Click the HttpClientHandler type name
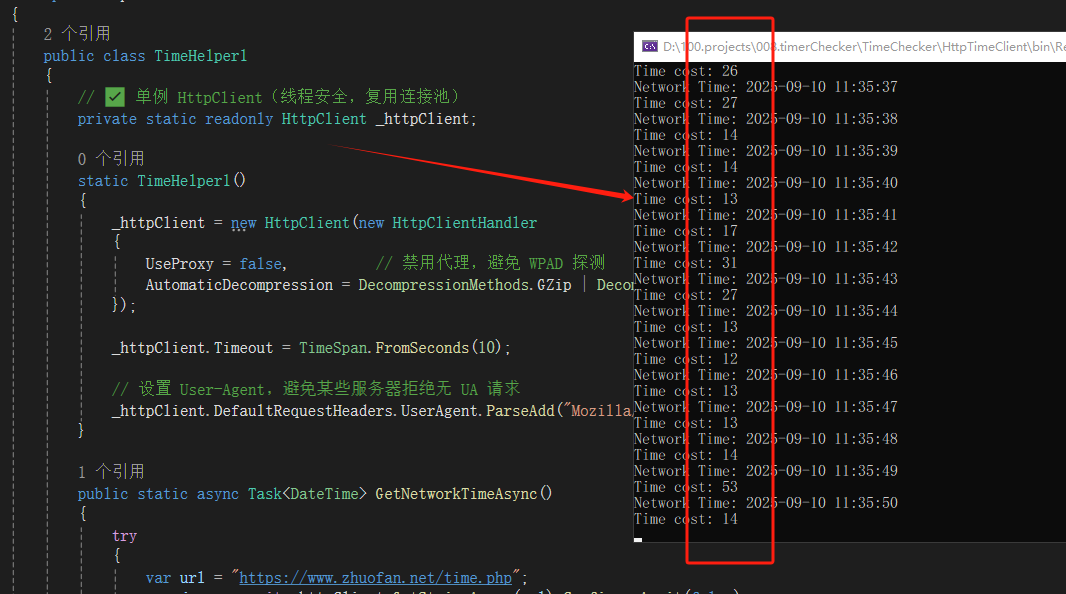Image resolution: width=1066 pixels, height=594 pixels. coord(464,223)
